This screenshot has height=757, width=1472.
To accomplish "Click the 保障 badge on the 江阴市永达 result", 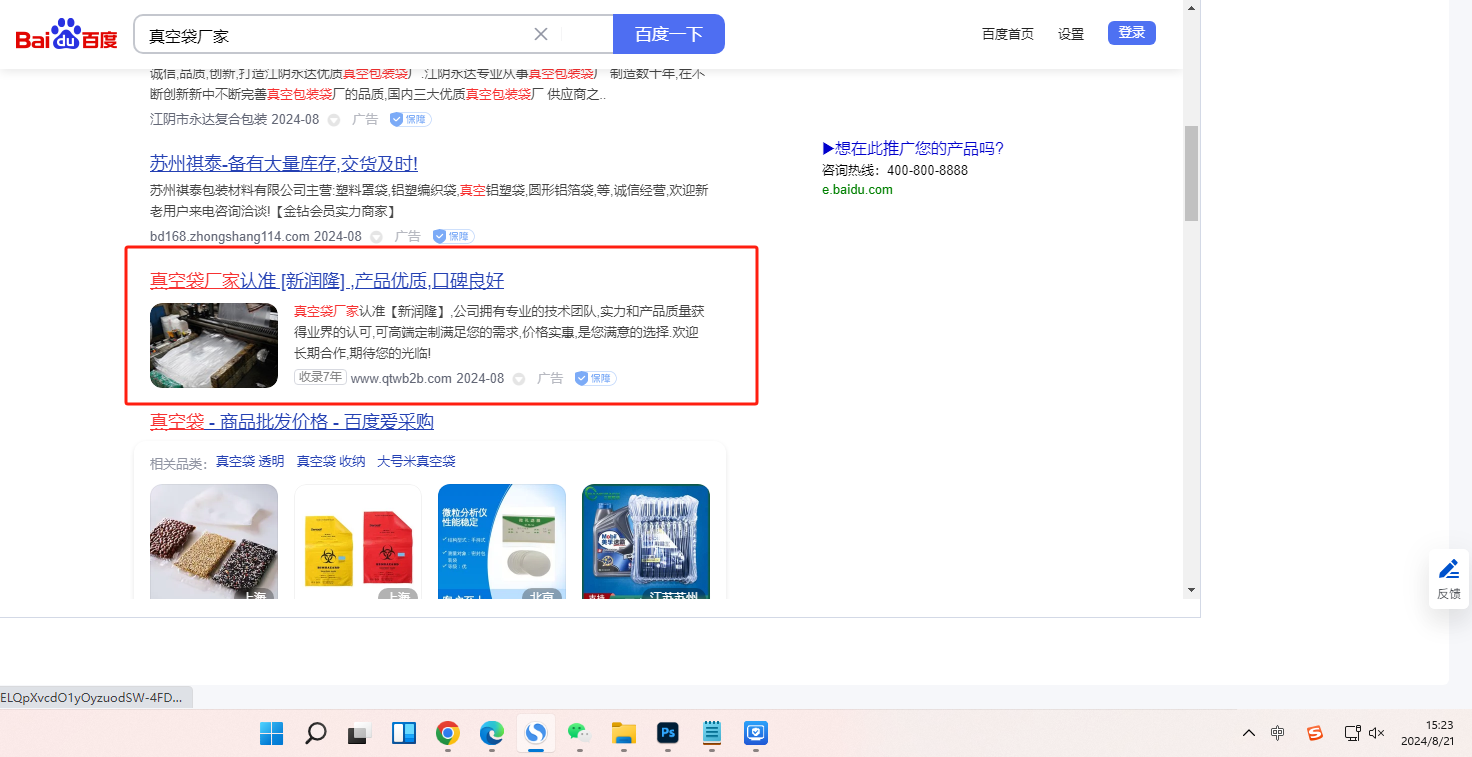I will pyautogui.click(x=410, y=119).
